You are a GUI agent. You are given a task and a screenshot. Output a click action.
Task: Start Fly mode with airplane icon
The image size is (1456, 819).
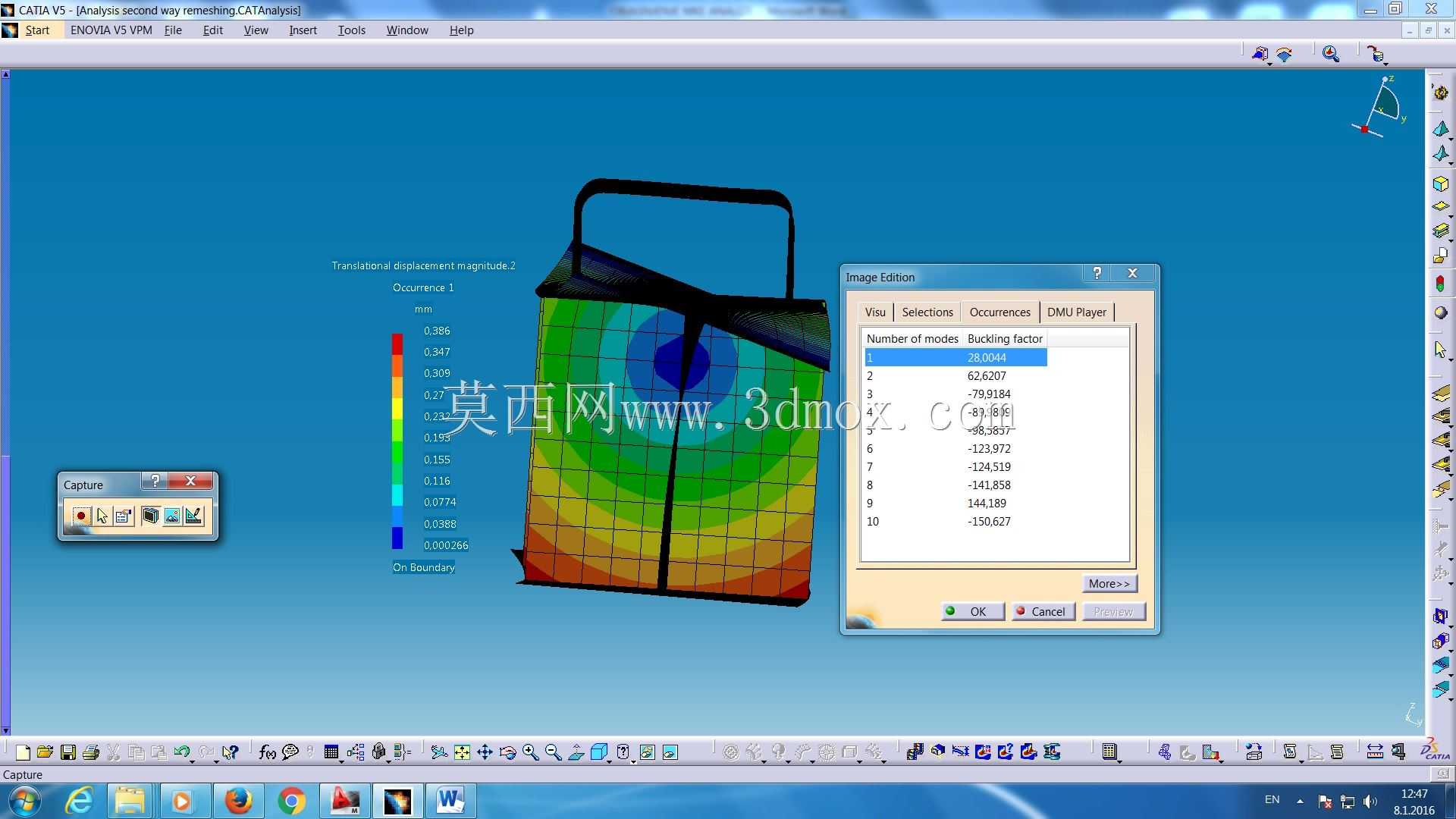(439, 752)
